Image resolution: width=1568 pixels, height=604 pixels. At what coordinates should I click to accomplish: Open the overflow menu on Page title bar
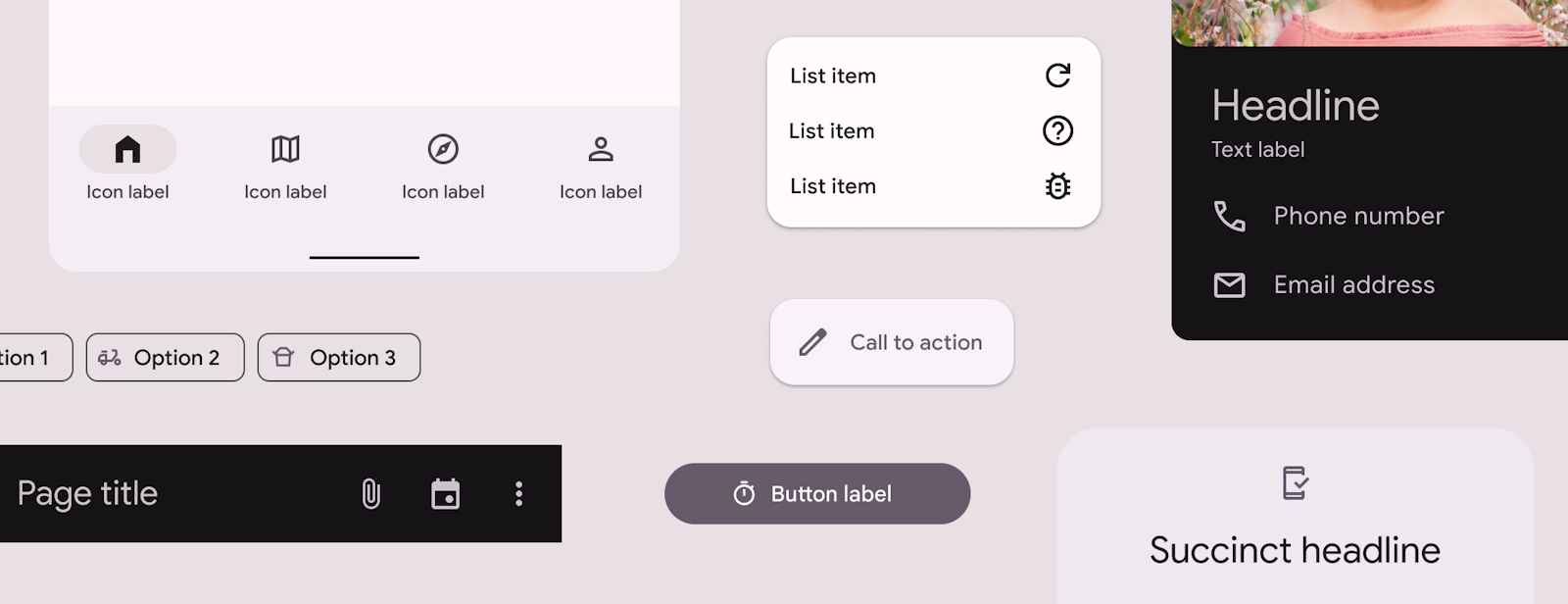click(x=518, y=493)
